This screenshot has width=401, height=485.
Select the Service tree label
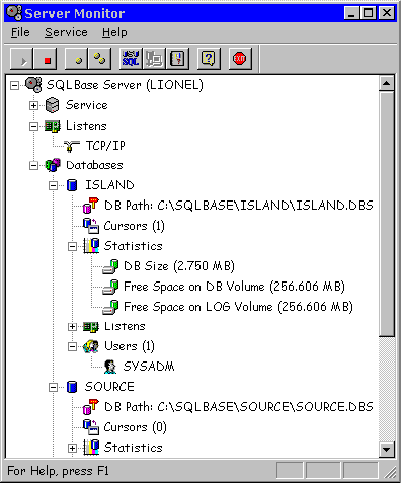point(87,105)
